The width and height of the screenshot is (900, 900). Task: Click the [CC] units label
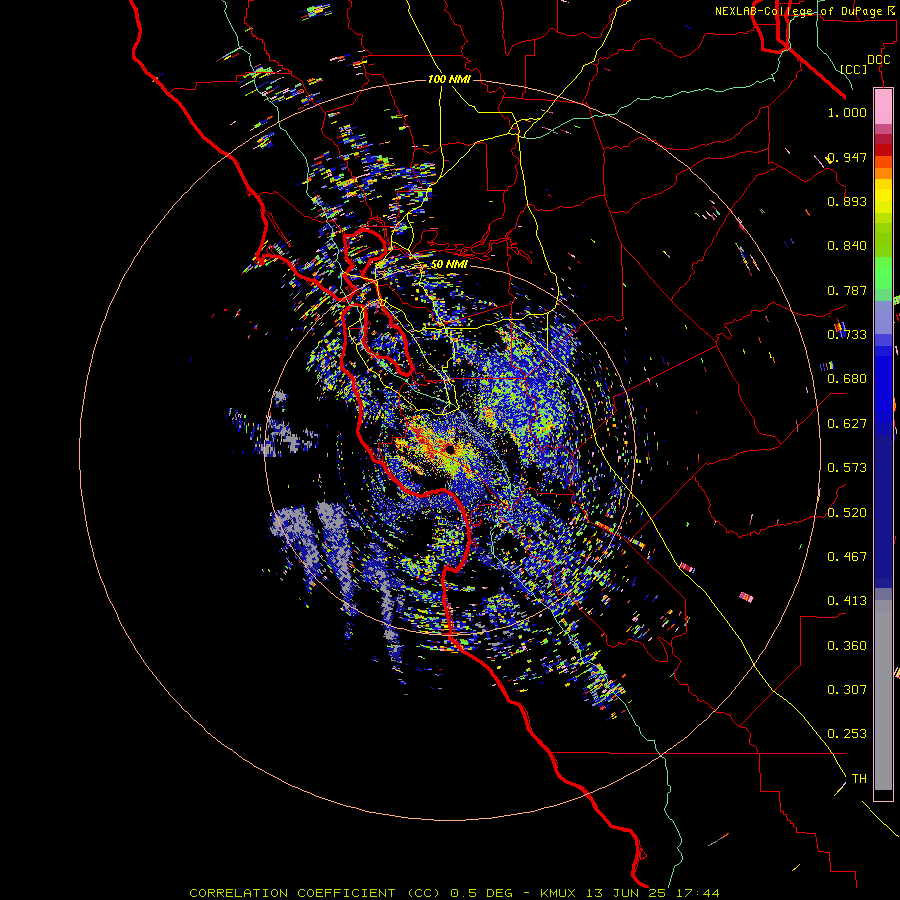854,69
